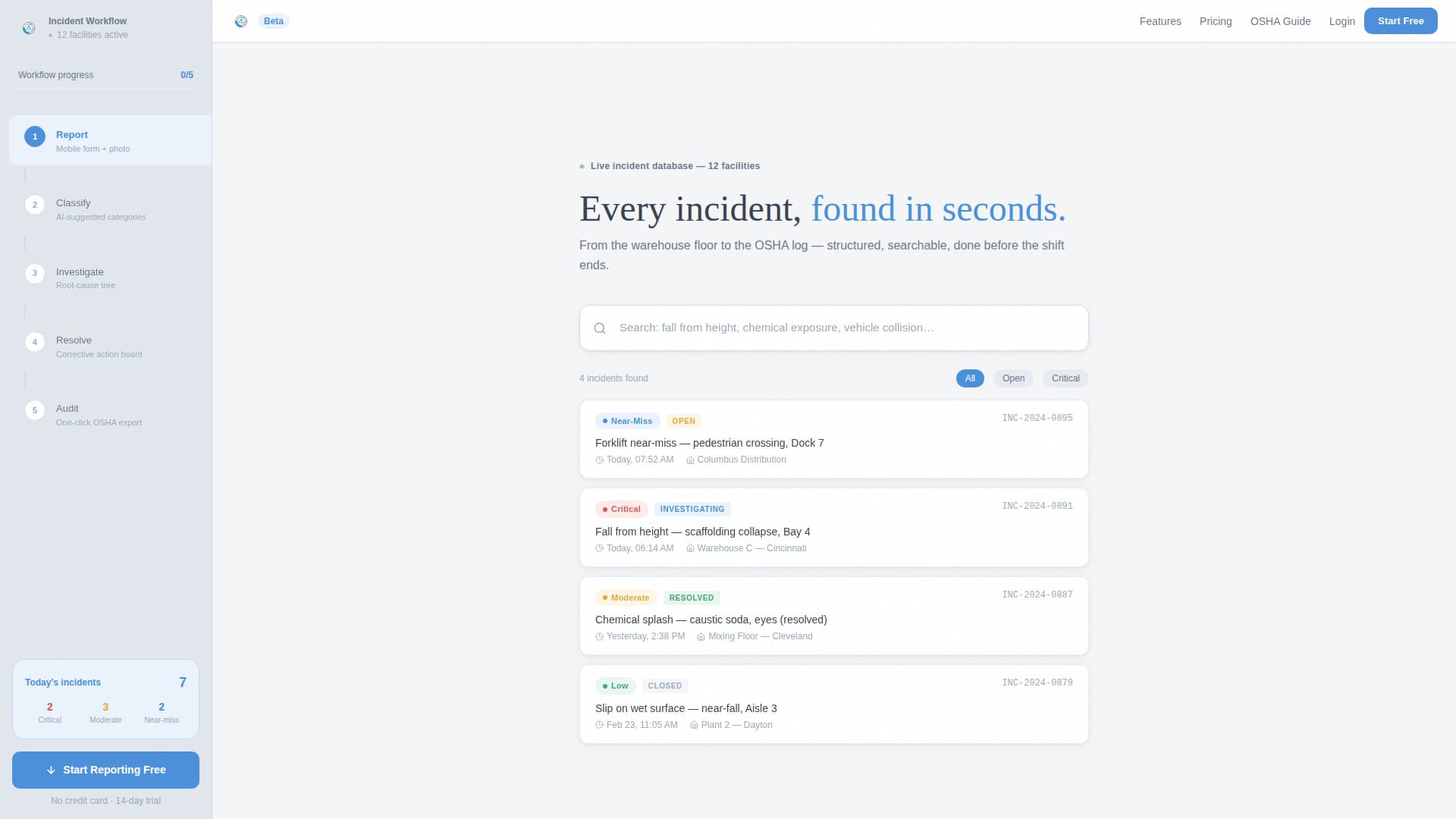Click the incident search input field
The width and height of the screenshot is (1456, 819).
point(834,328)
